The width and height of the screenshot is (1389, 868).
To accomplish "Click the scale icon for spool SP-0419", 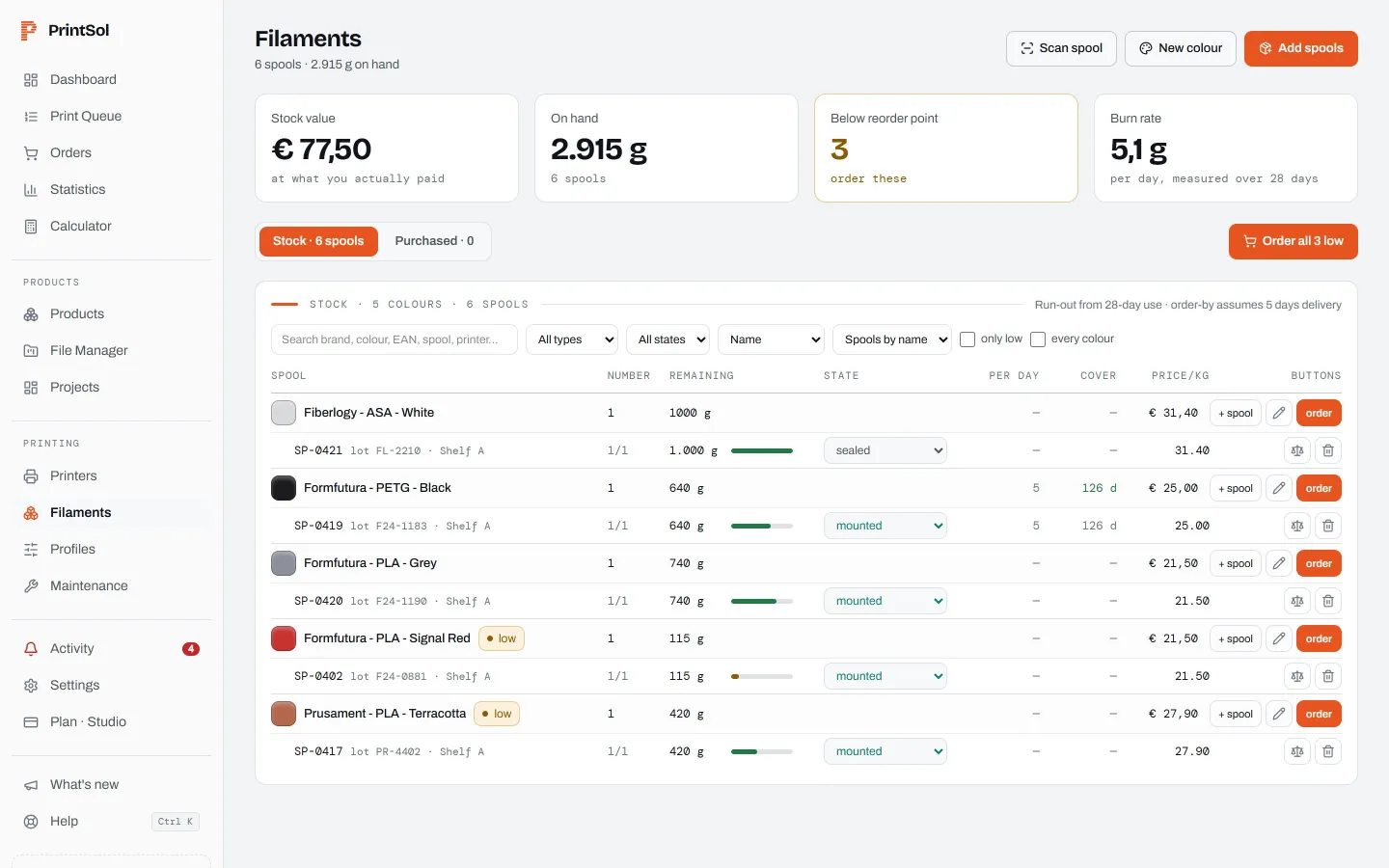I will coord(1297,526).
